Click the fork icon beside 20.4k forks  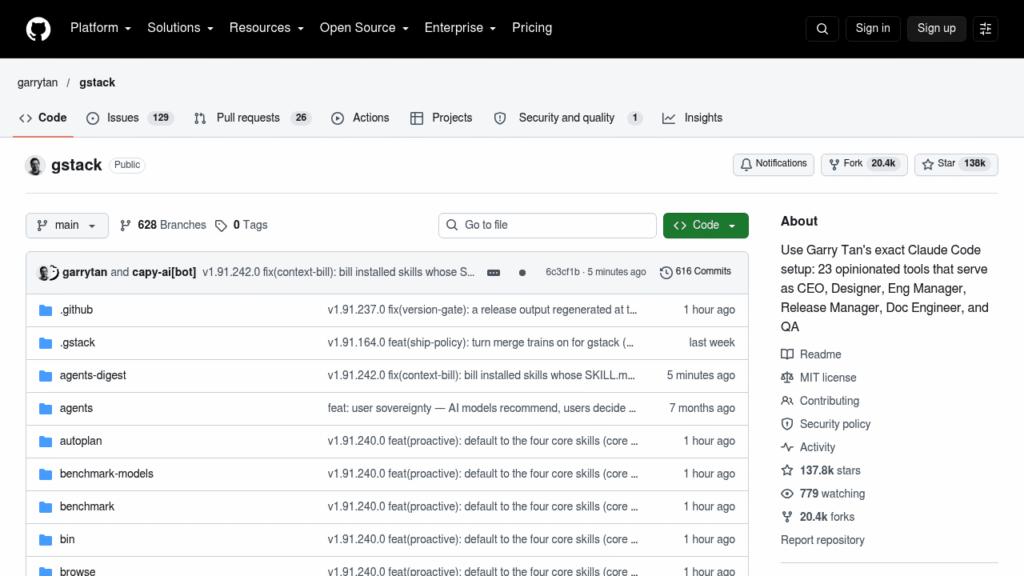pyautogui.click(x=787, y=517)
